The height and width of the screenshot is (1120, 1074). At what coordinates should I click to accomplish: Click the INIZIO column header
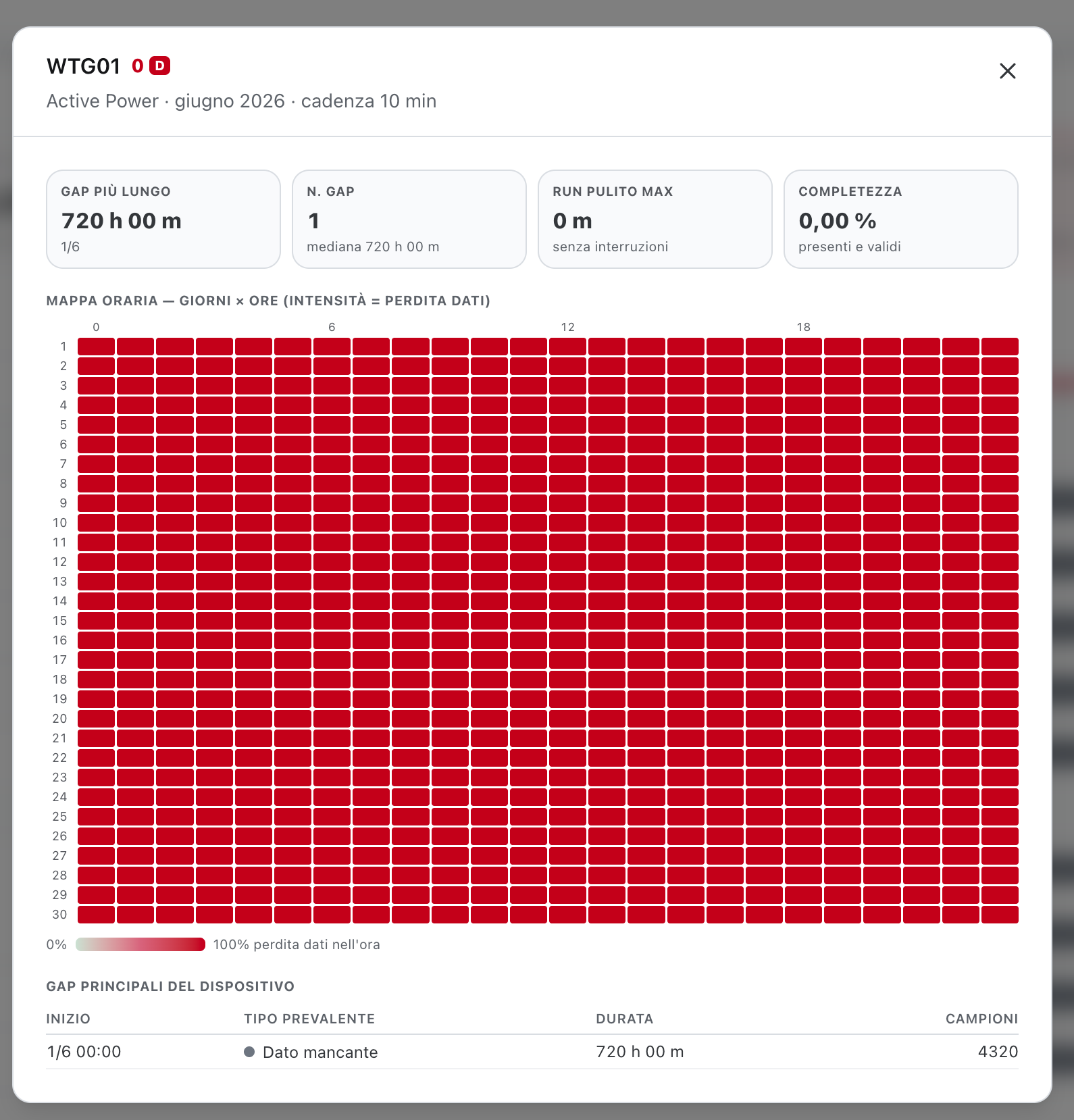[68, 1019]
